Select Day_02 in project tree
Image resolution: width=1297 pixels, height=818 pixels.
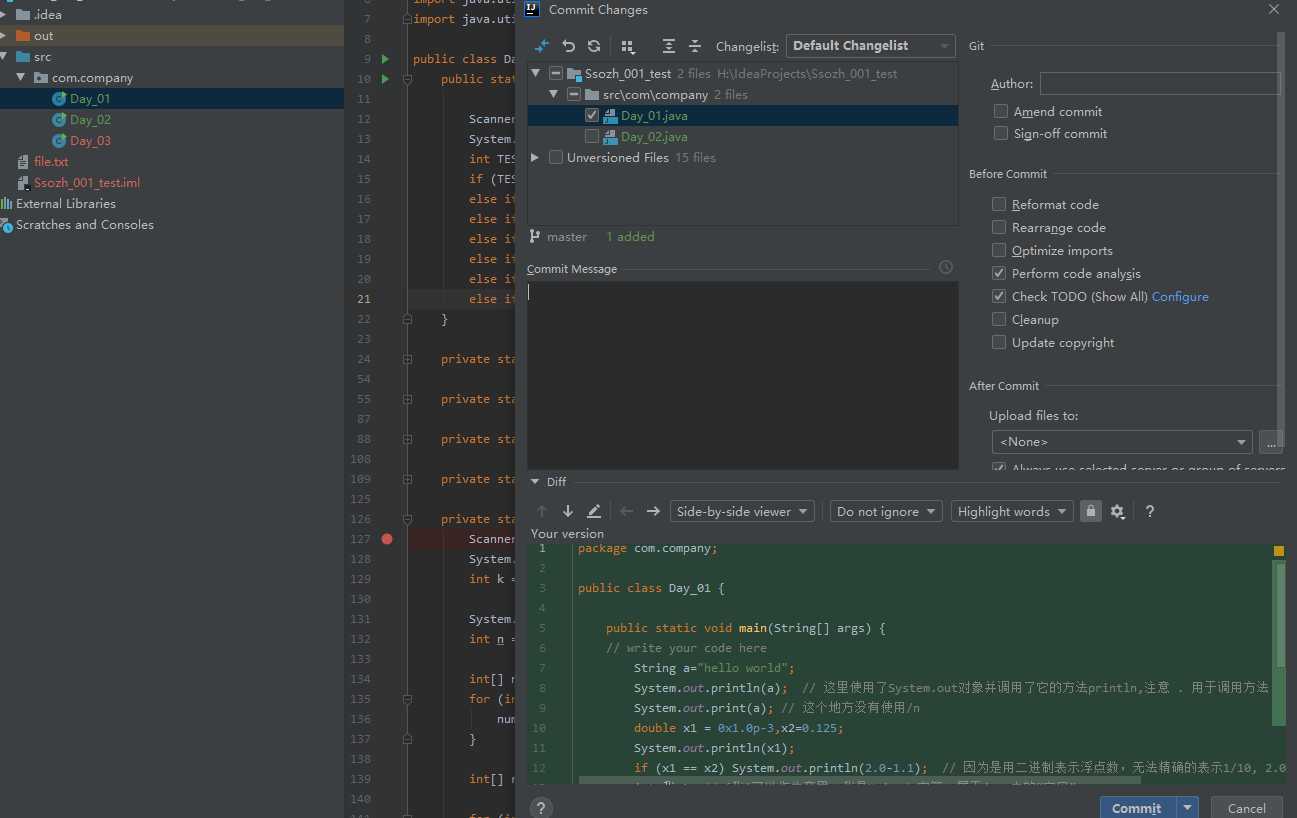coord(90,120)
